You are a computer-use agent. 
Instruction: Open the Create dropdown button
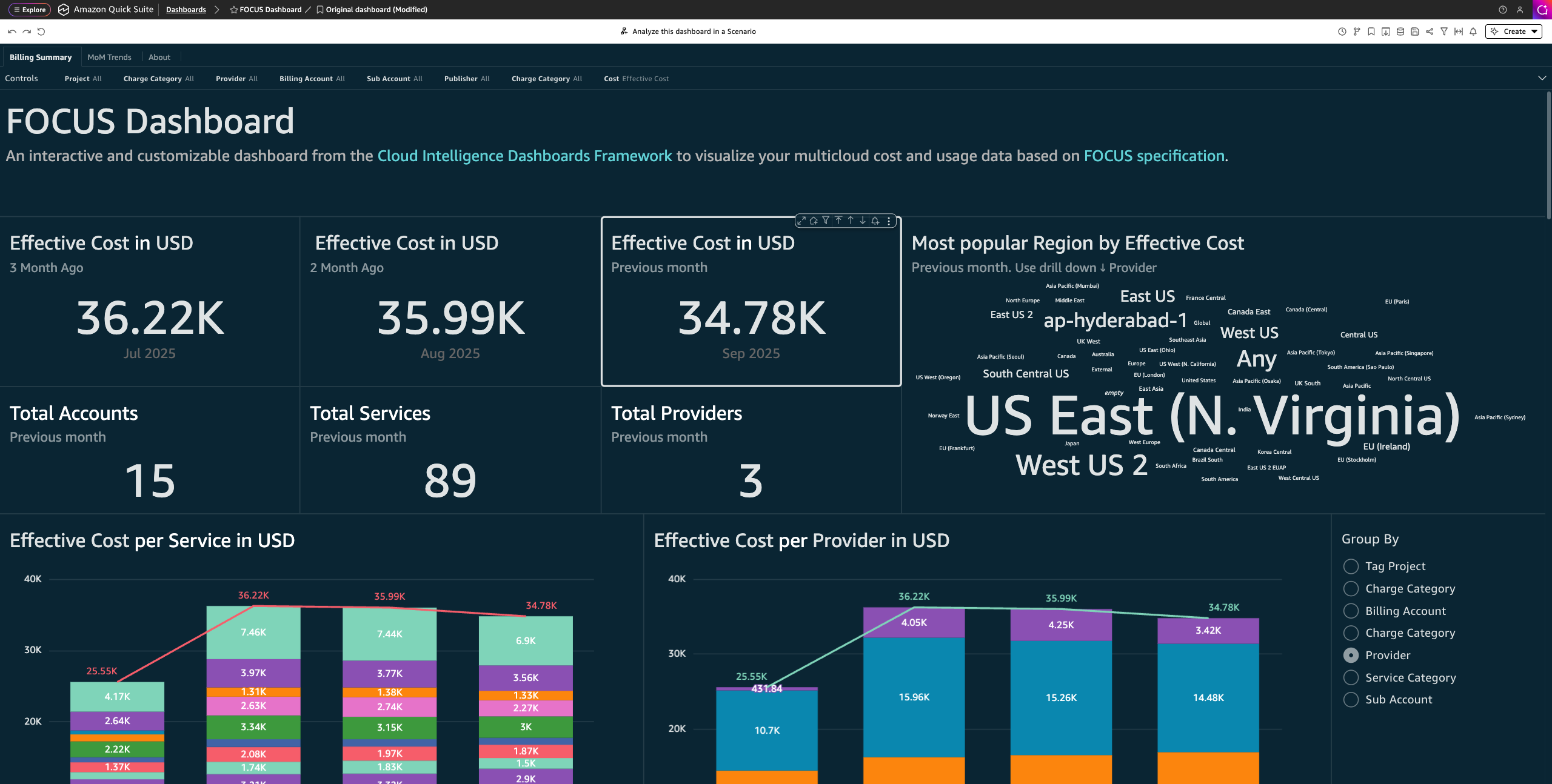pyautogui.click(x=1514, y=32)
